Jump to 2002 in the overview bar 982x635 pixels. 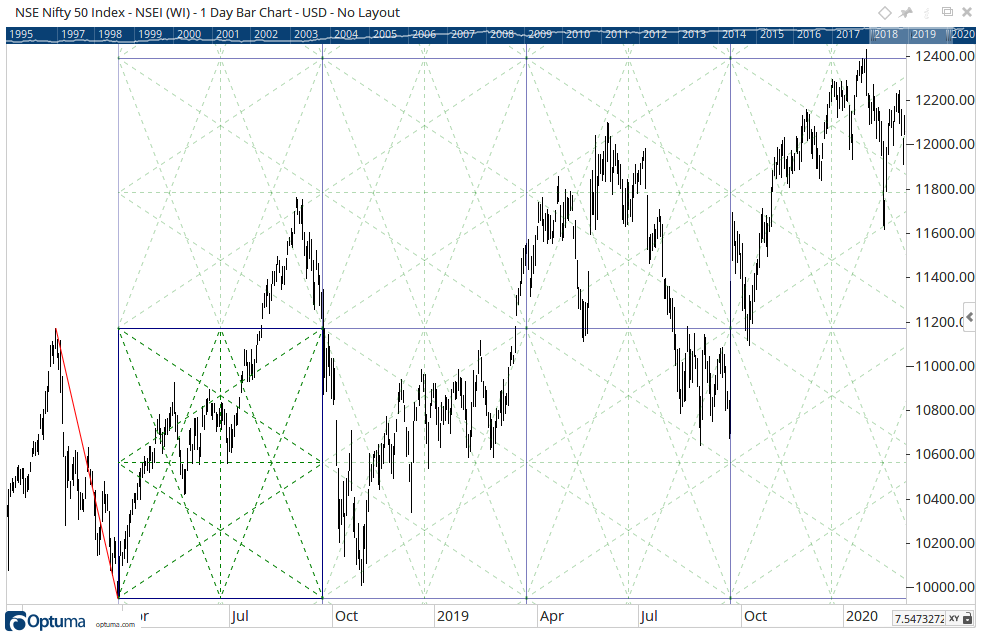click(x=266, y=34)
